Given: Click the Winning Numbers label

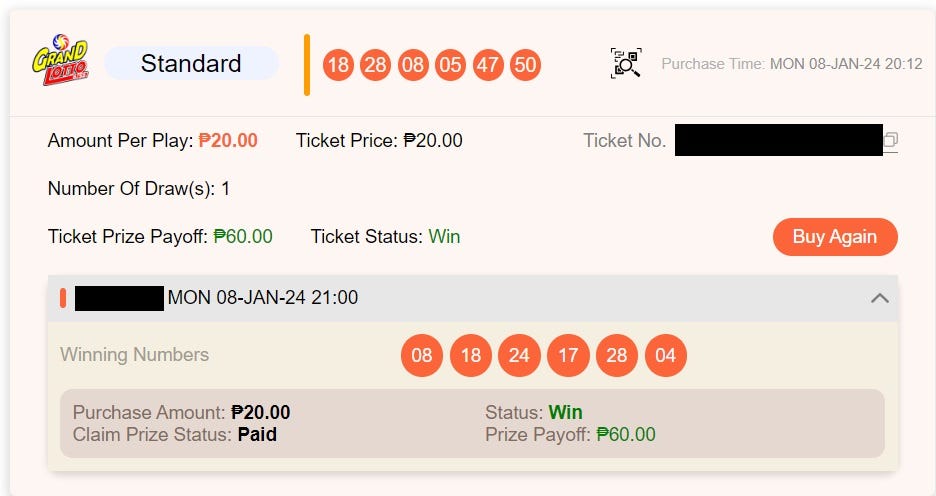Looking at the screenshot, I should tap(134, 355).
